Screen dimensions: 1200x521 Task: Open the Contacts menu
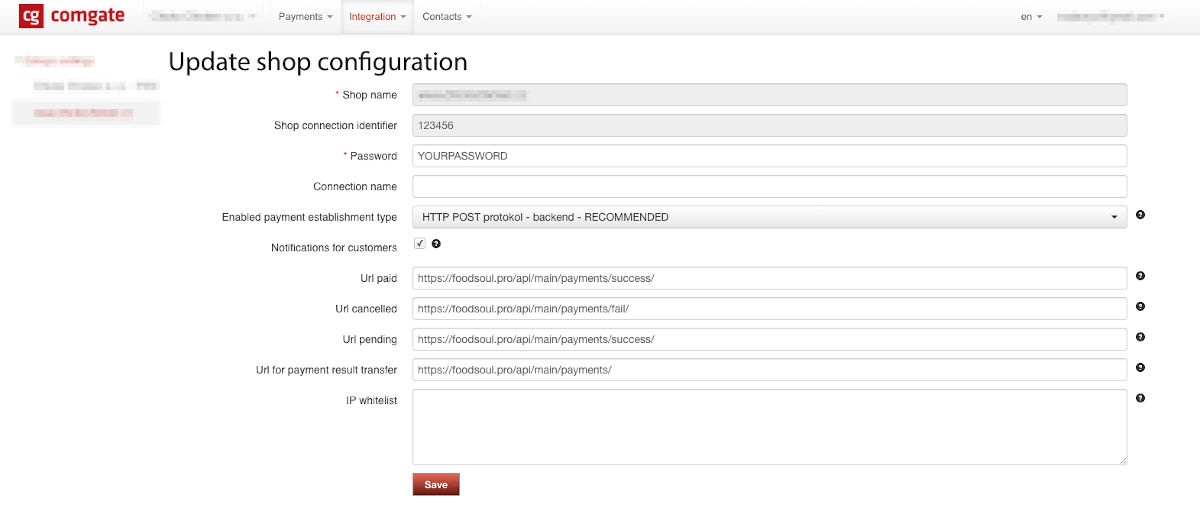pyautogui.click(x=446, y=17)
